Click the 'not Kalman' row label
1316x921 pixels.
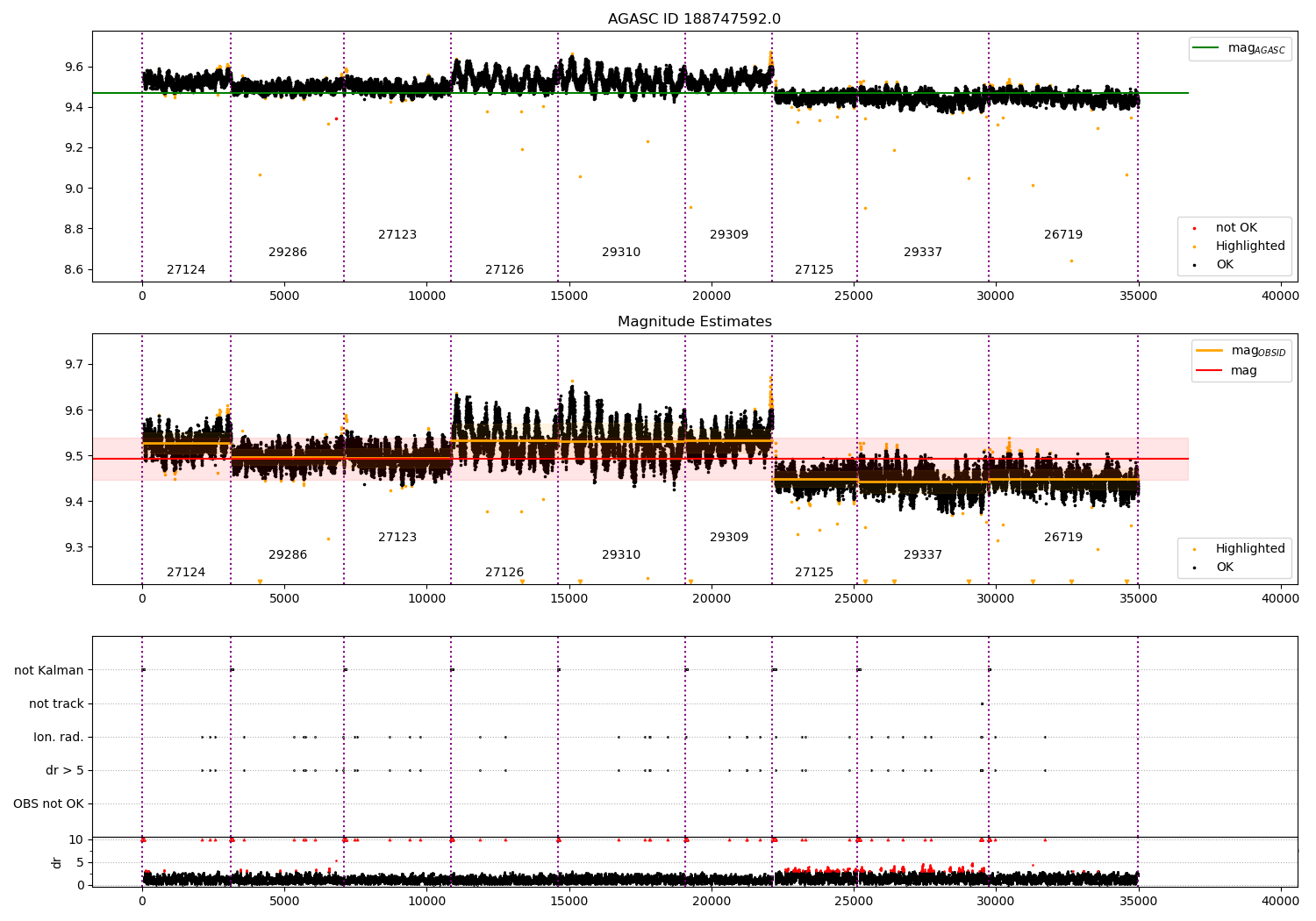pos(49,671)
